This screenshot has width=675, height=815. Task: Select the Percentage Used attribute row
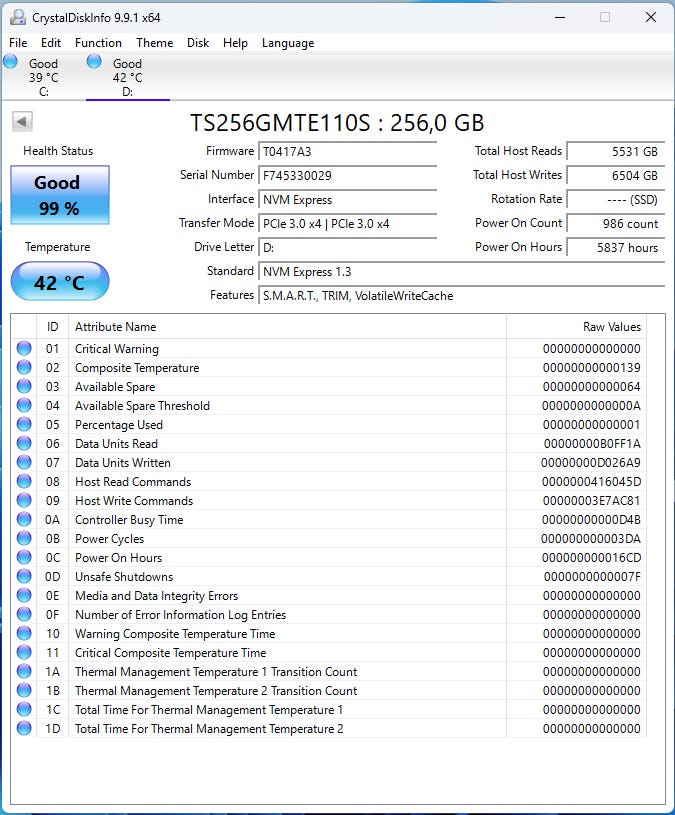click(329, 425)
